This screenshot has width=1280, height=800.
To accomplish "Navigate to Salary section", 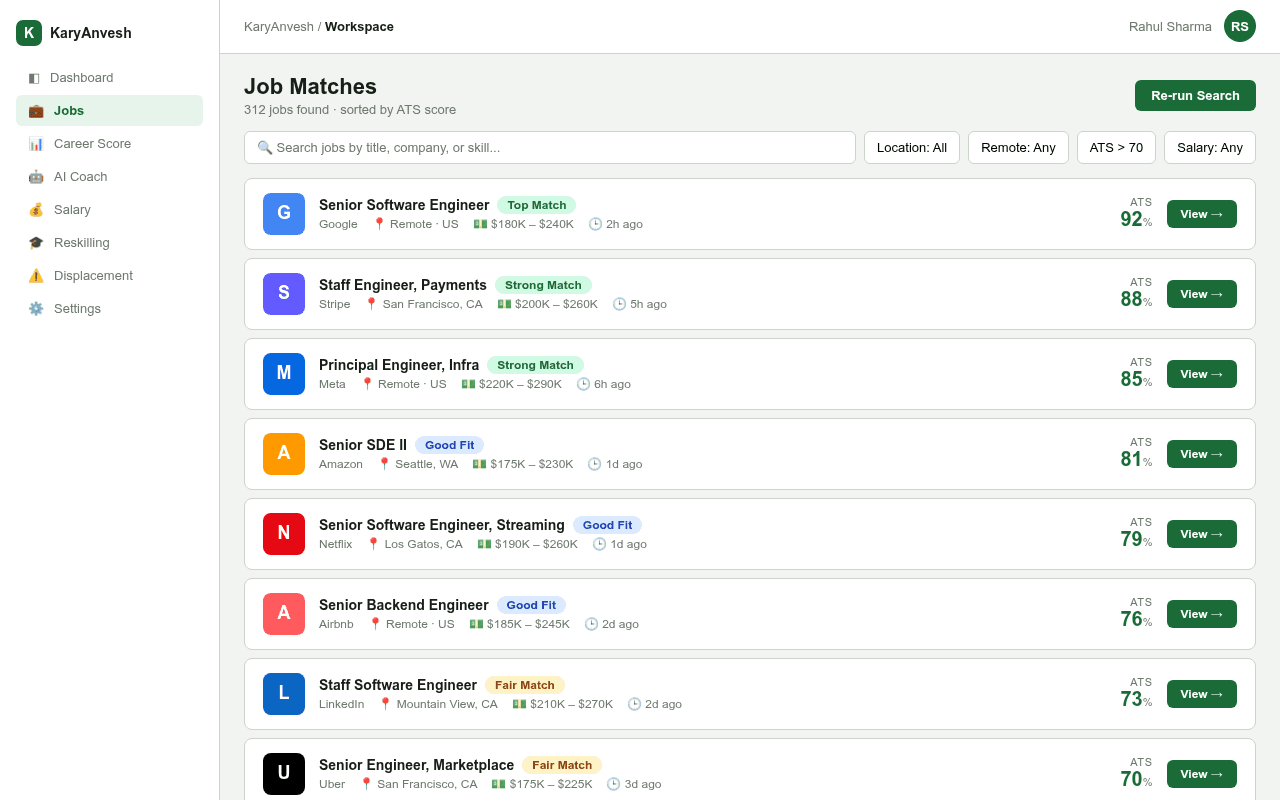I will [109, 210].
